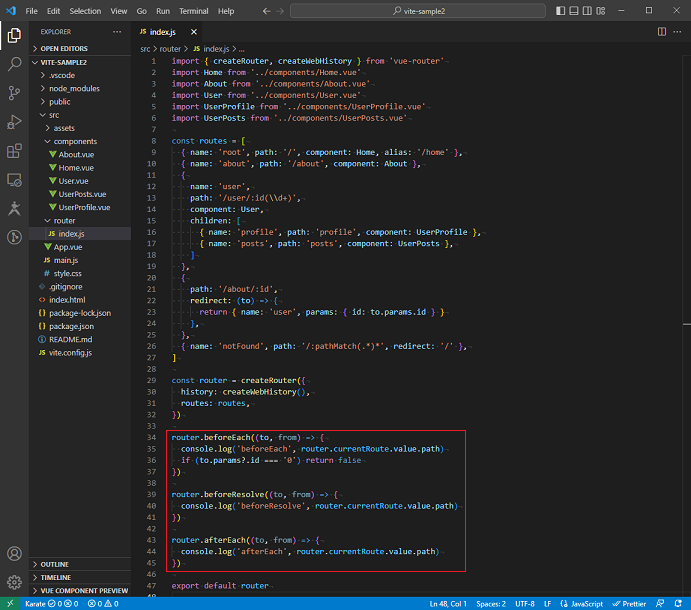Open vite.config.js in the file tree
This screenshot has height=610, width=691.
point(80,353)
